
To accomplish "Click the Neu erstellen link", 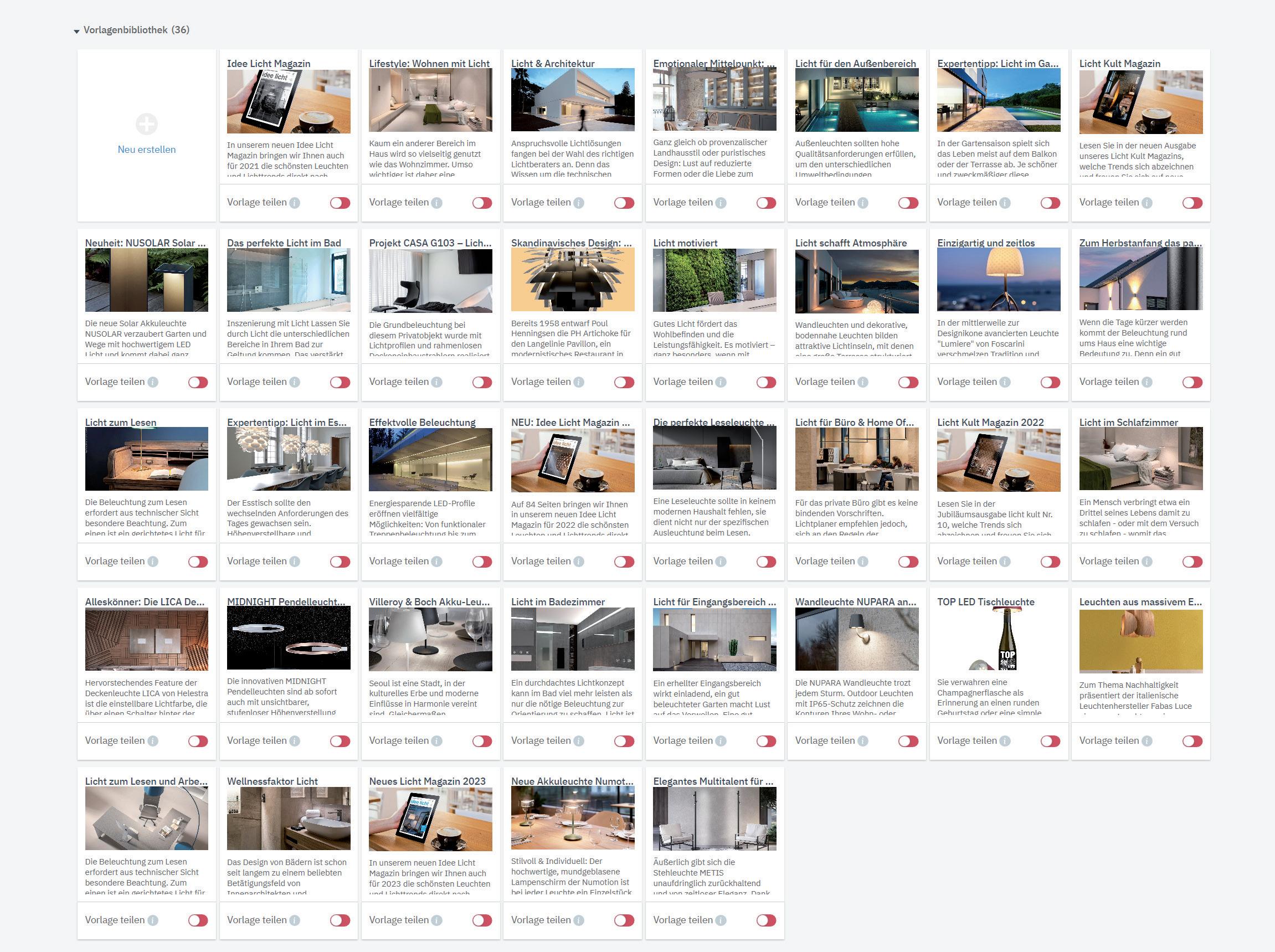I will coord(146,150).
